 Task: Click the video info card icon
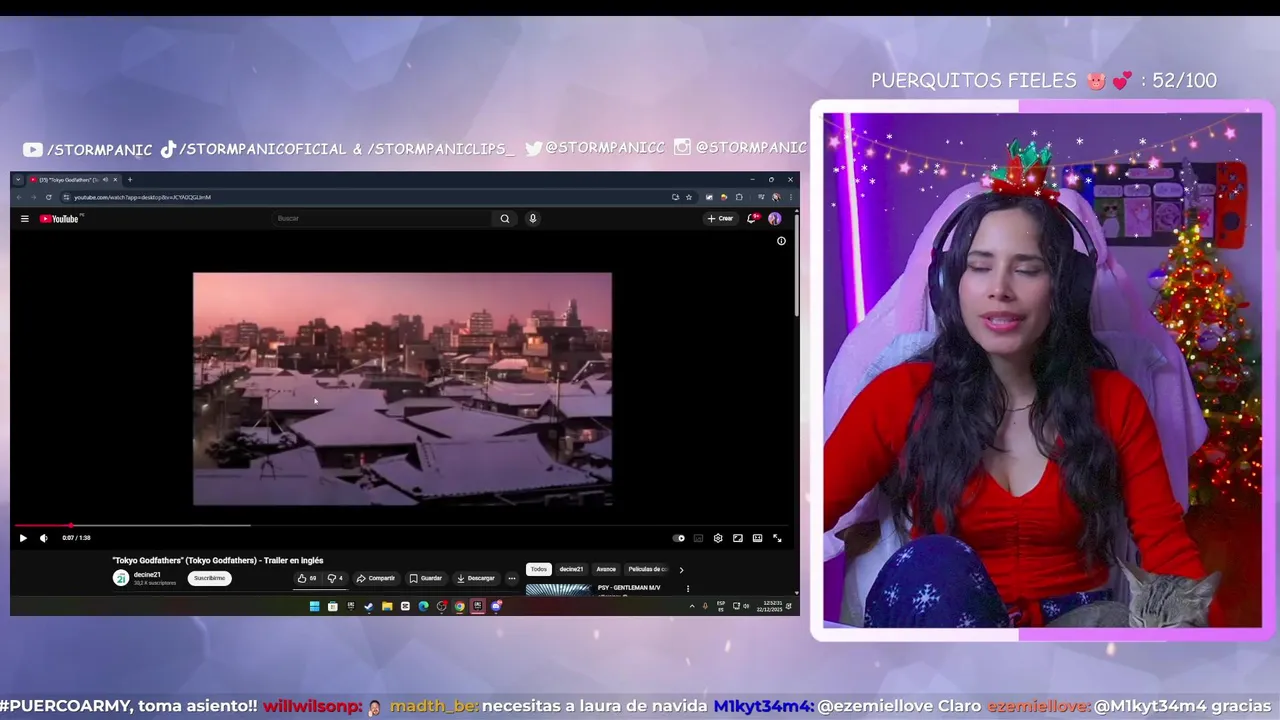(x=781, y=241)
